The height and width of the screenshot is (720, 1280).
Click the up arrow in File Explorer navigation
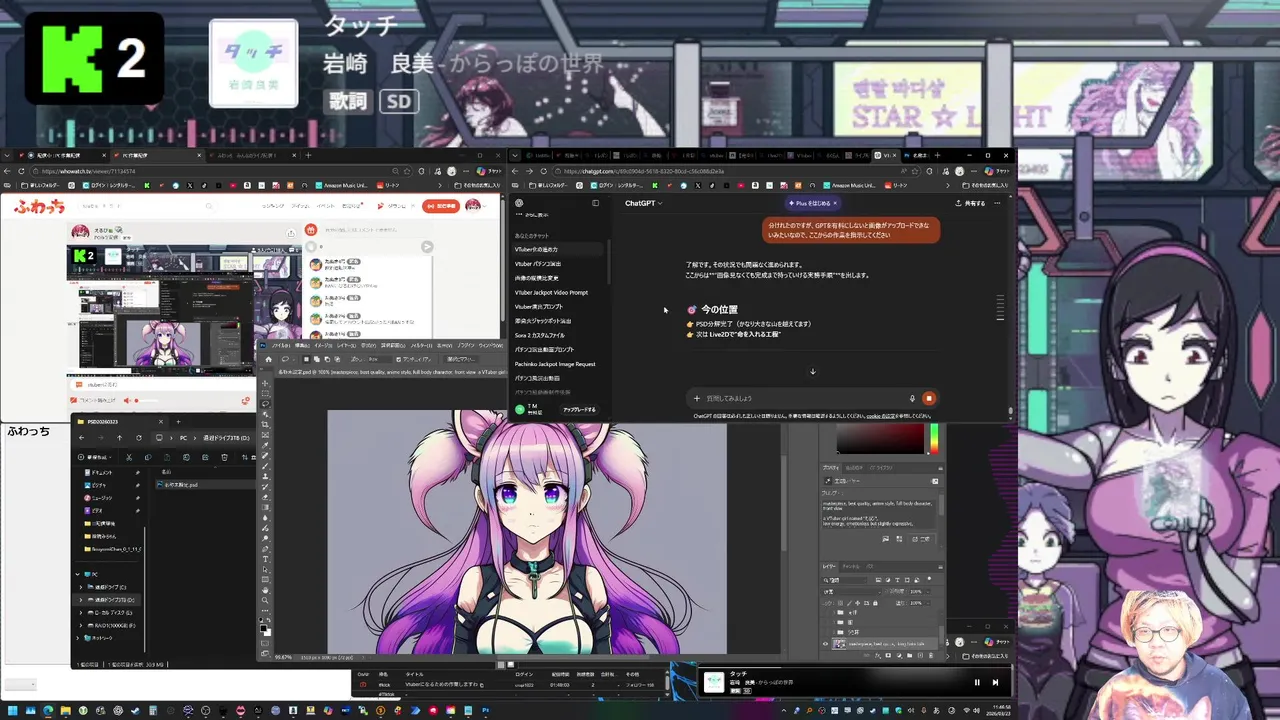tap(119, 438)
